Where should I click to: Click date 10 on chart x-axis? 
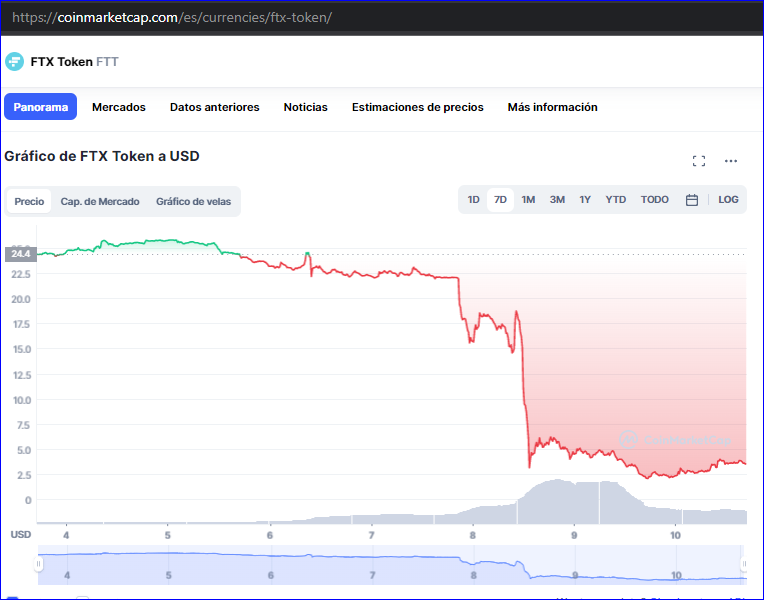coord(675,535)
